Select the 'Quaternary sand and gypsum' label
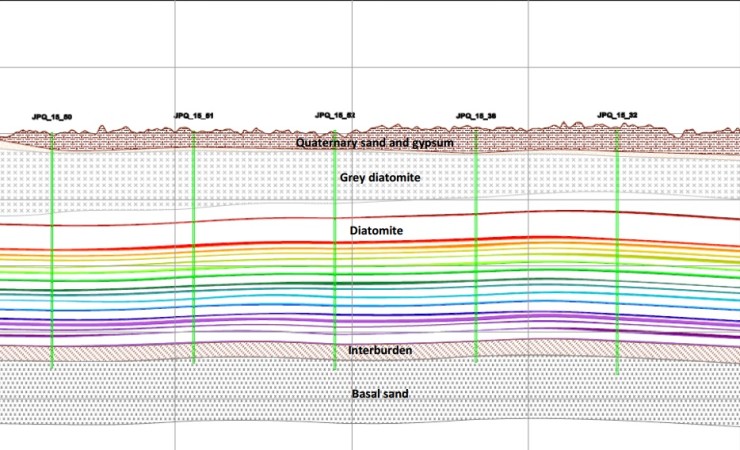 point(375,143)
